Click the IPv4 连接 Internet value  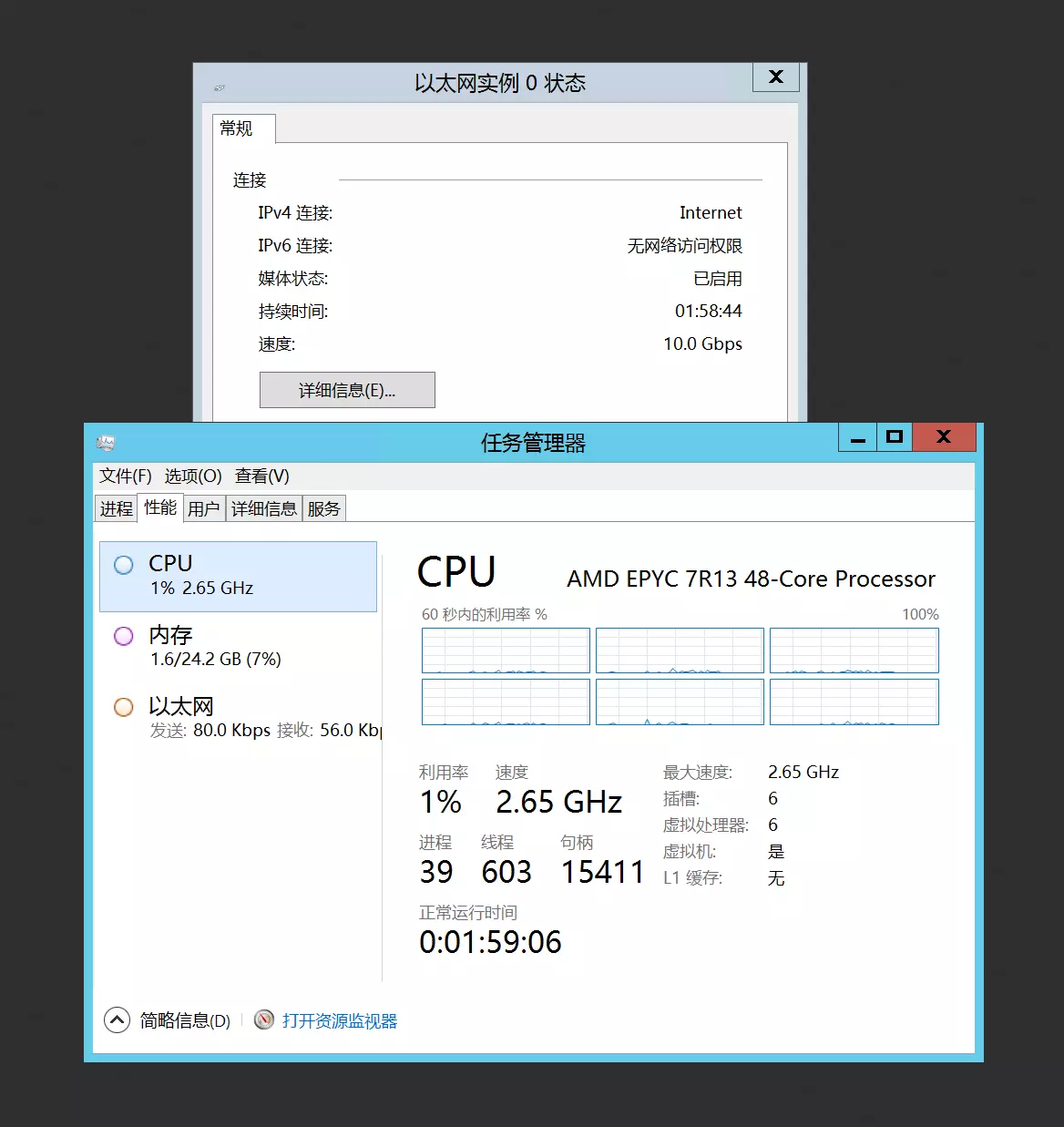click(711, 212)
